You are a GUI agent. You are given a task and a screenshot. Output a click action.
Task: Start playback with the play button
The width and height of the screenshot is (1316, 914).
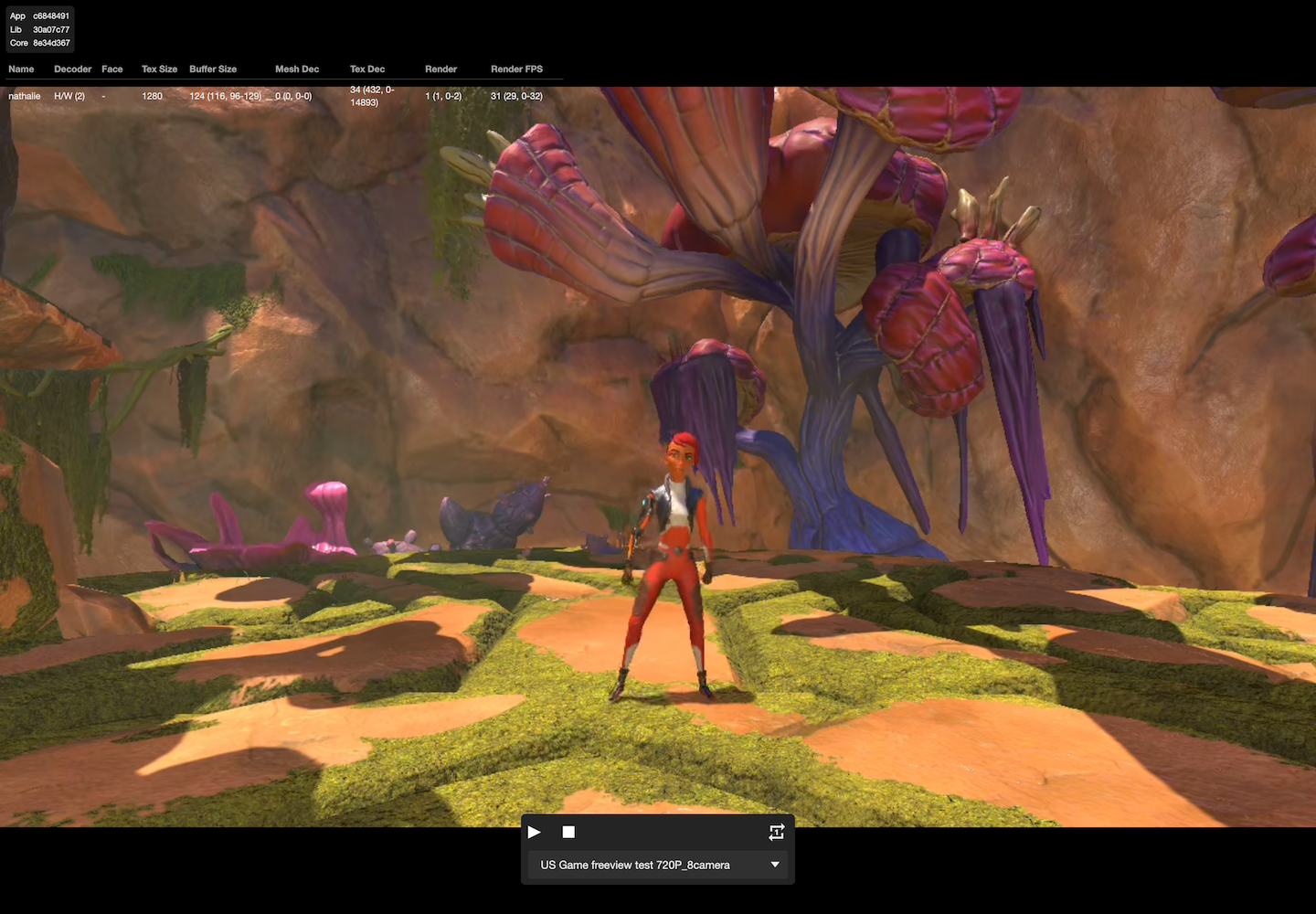(x=535, y=832)
